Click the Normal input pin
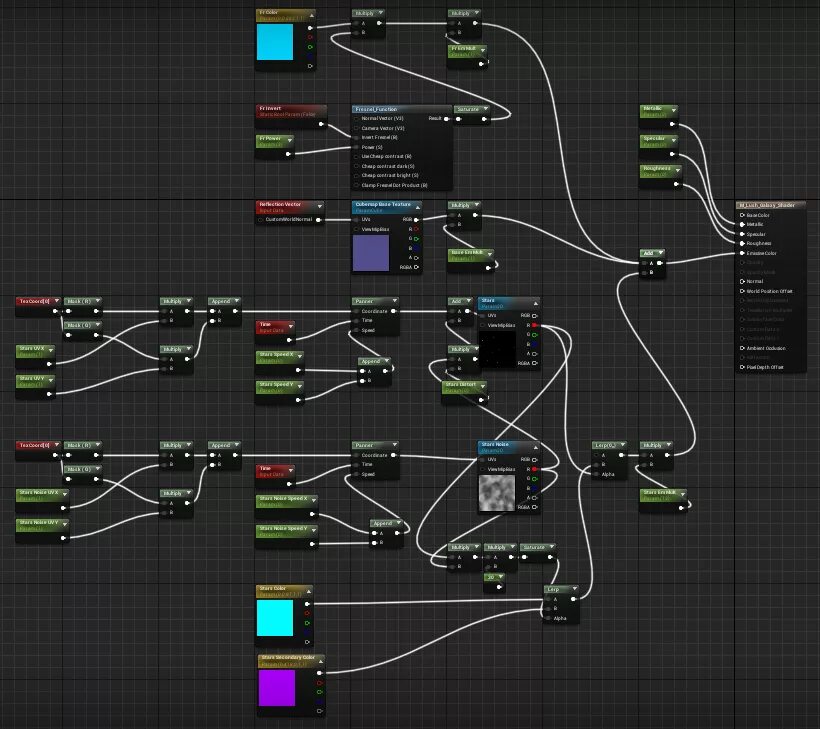820x729 pixels. 742,281
